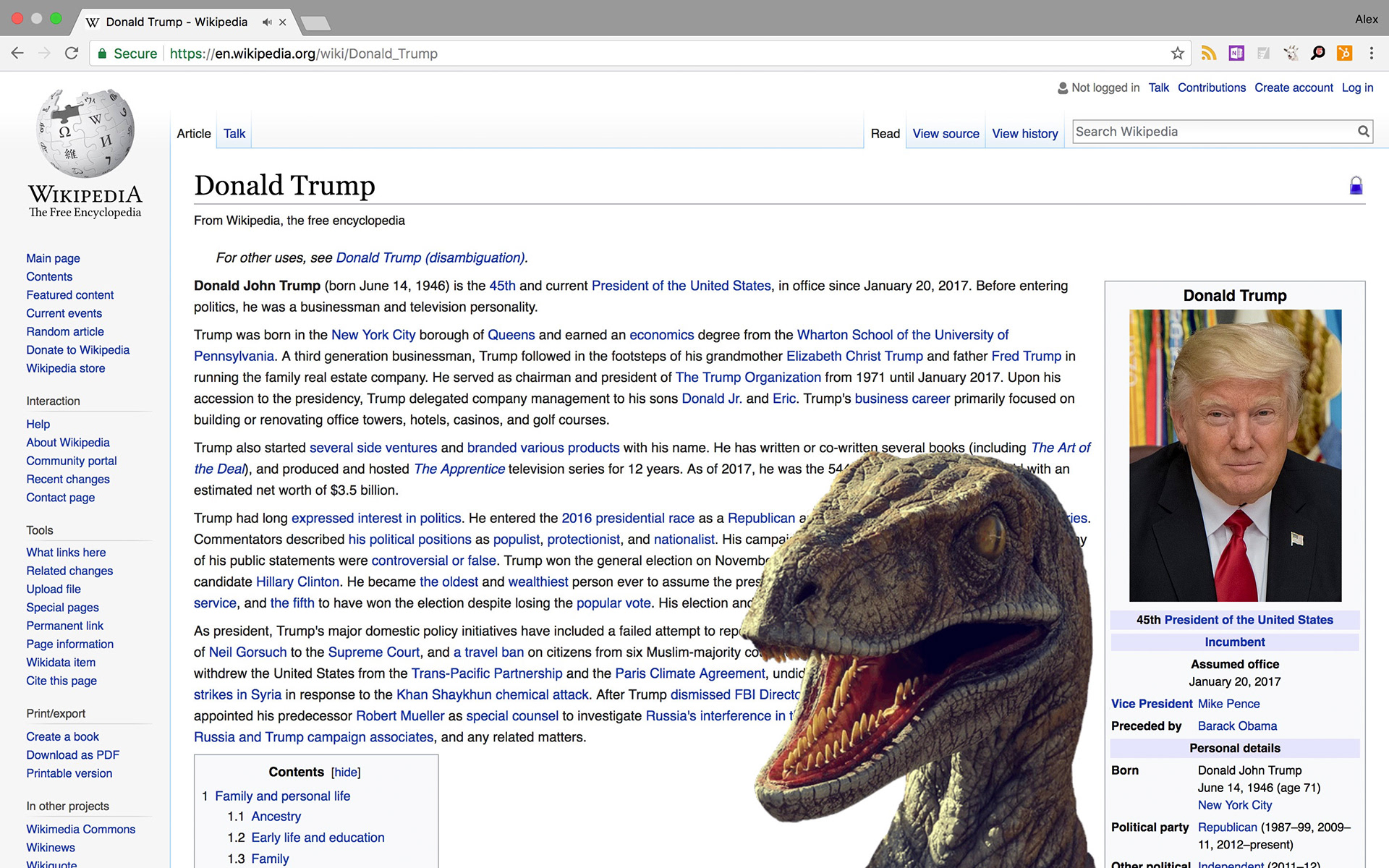Open Robert Mueller link

[400, 716]
